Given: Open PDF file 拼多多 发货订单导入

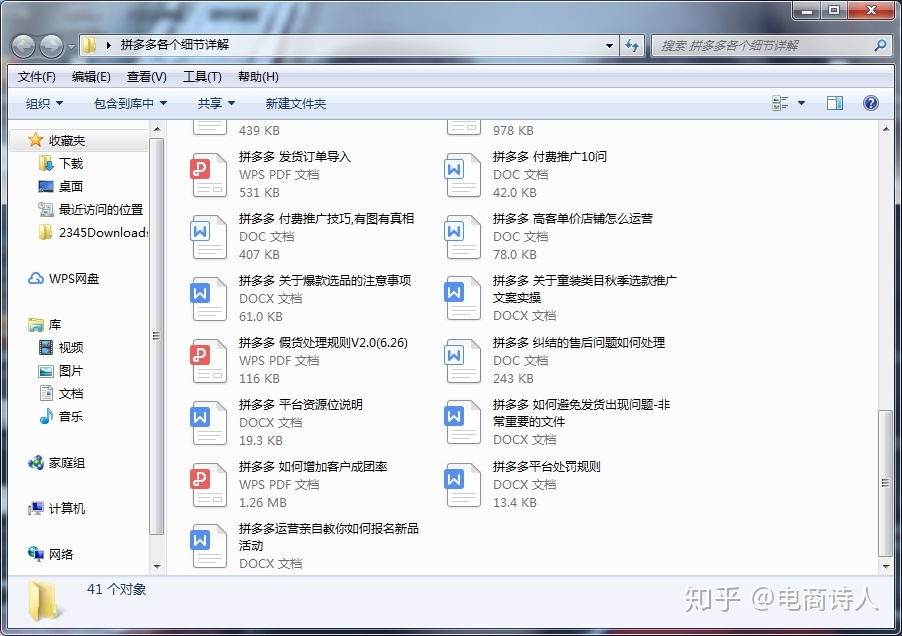Looking at the screenshot, I should click(x=294, y=157).
